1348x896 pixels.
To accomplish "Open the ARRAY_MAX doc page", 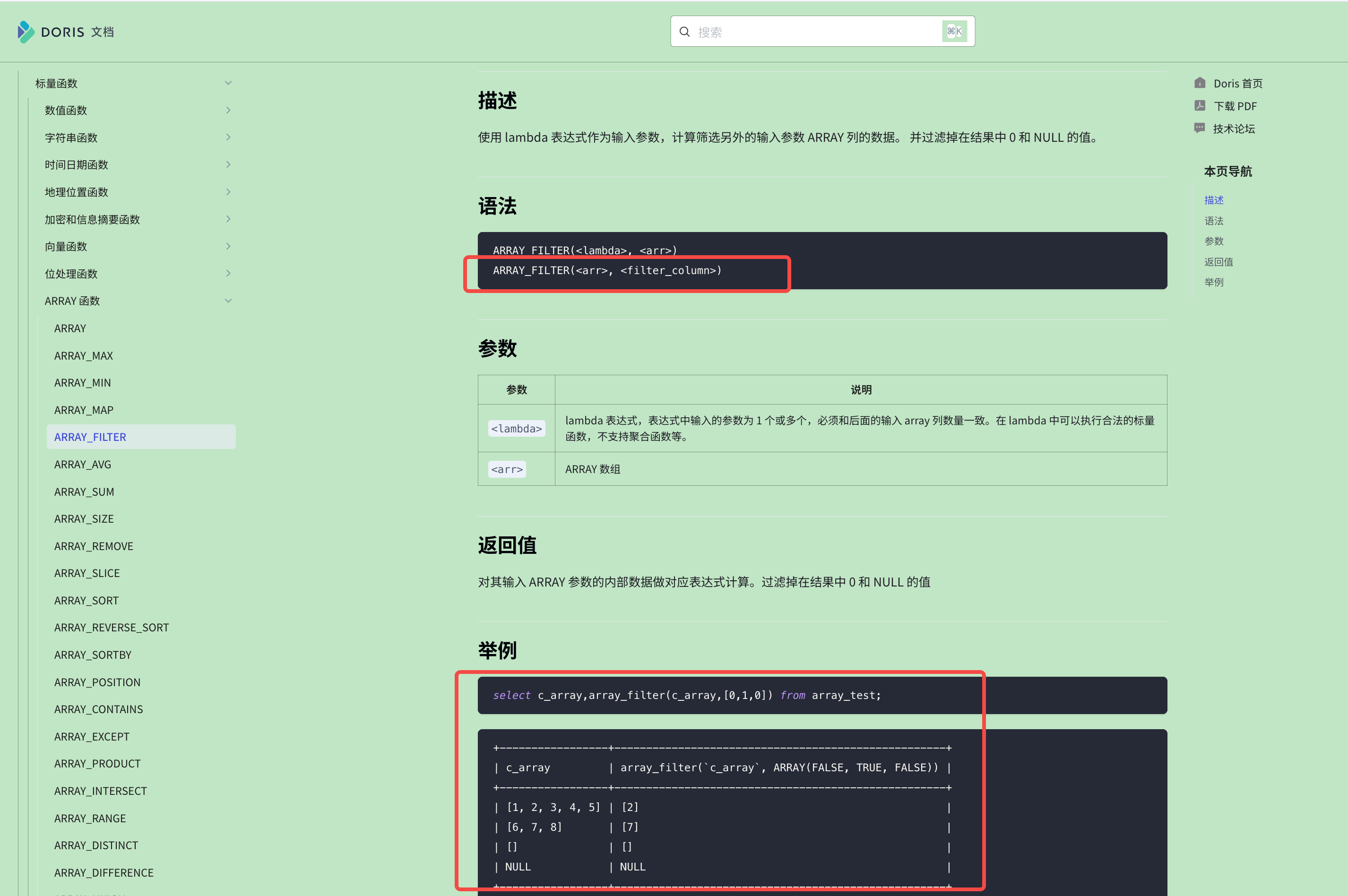I will (x=84, y=355).
